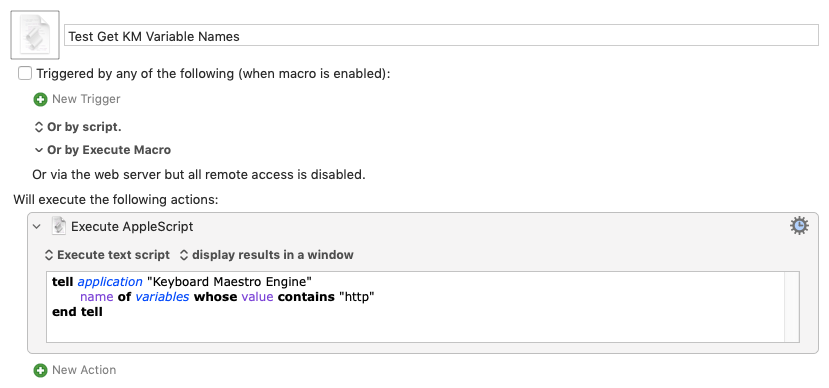Place cursor on the 'end tell' line
The height and width of the screenshot is (388, 829).
pos(77,312)
